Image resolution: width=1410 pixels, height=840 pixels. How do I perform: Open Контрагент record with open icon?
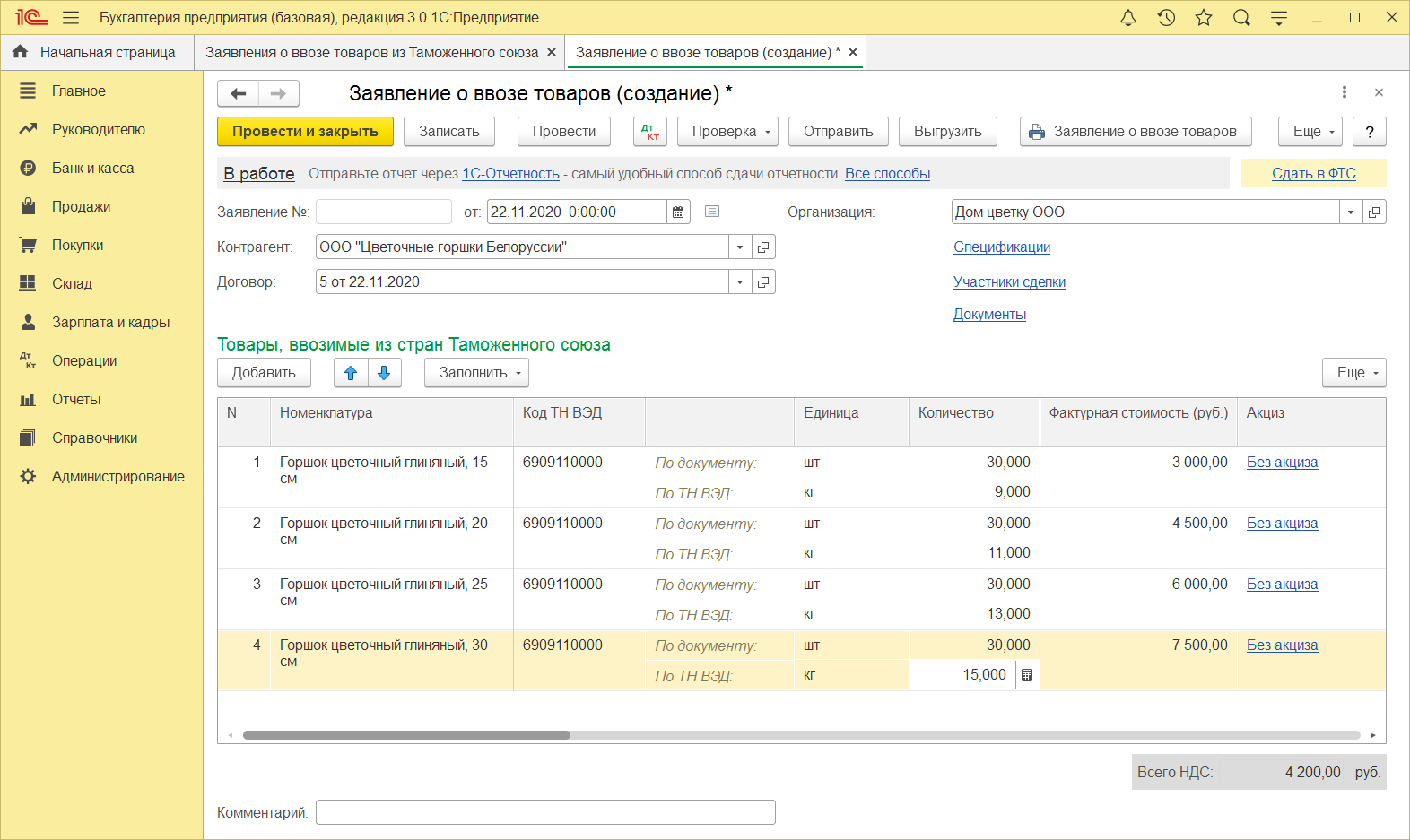tap(763, 247)
